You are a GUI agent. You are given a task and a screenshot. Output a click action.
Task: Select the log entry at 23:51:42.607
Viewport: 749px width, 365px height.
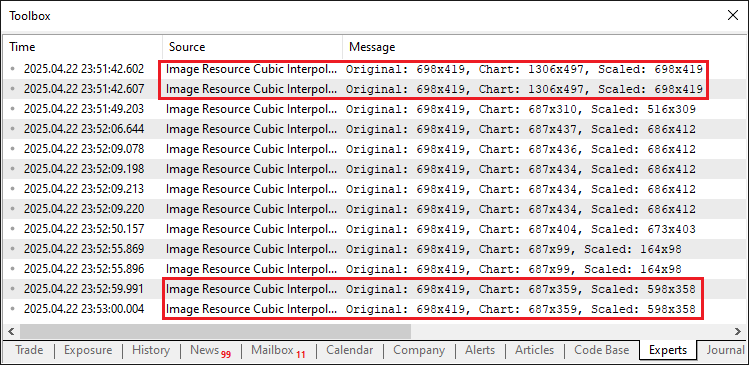pyautogui.click(x=374, y=89)
